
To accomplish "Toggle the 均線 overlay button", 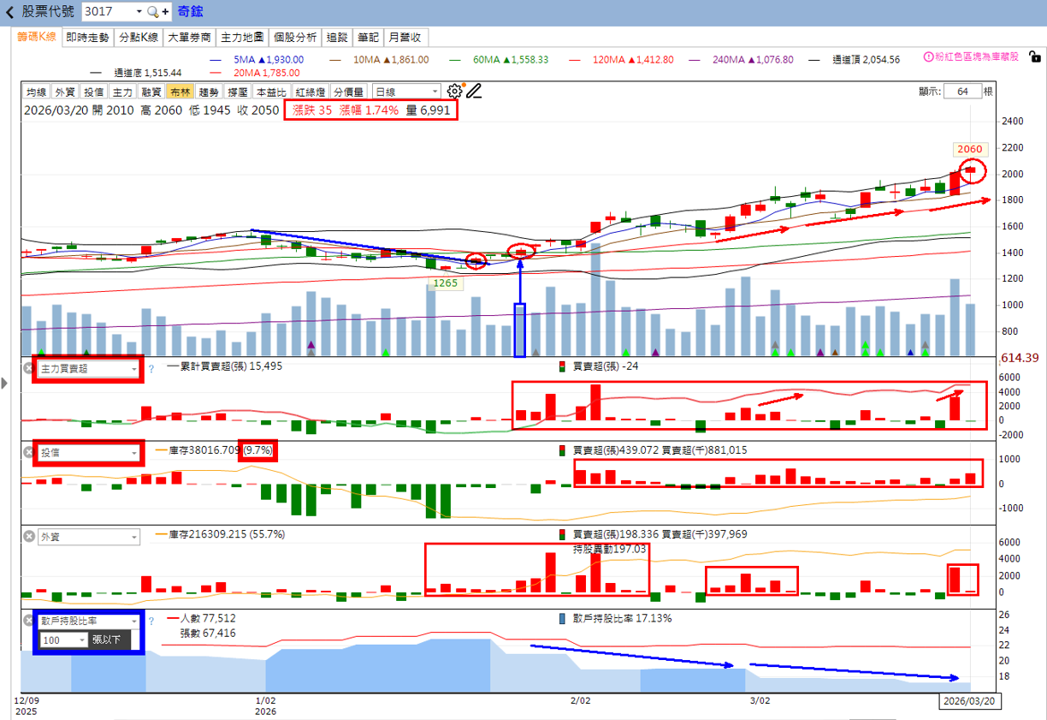I will pyautogui.click(x=36, y=92).
